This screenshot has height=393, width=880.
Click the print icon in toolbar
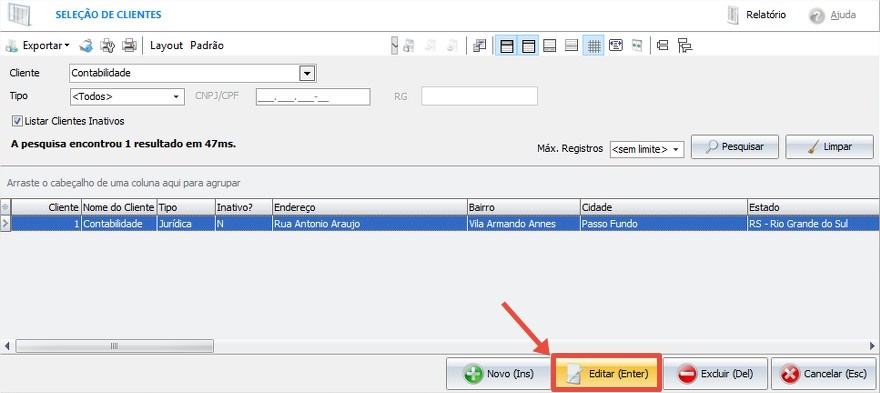tap(129, 45)
